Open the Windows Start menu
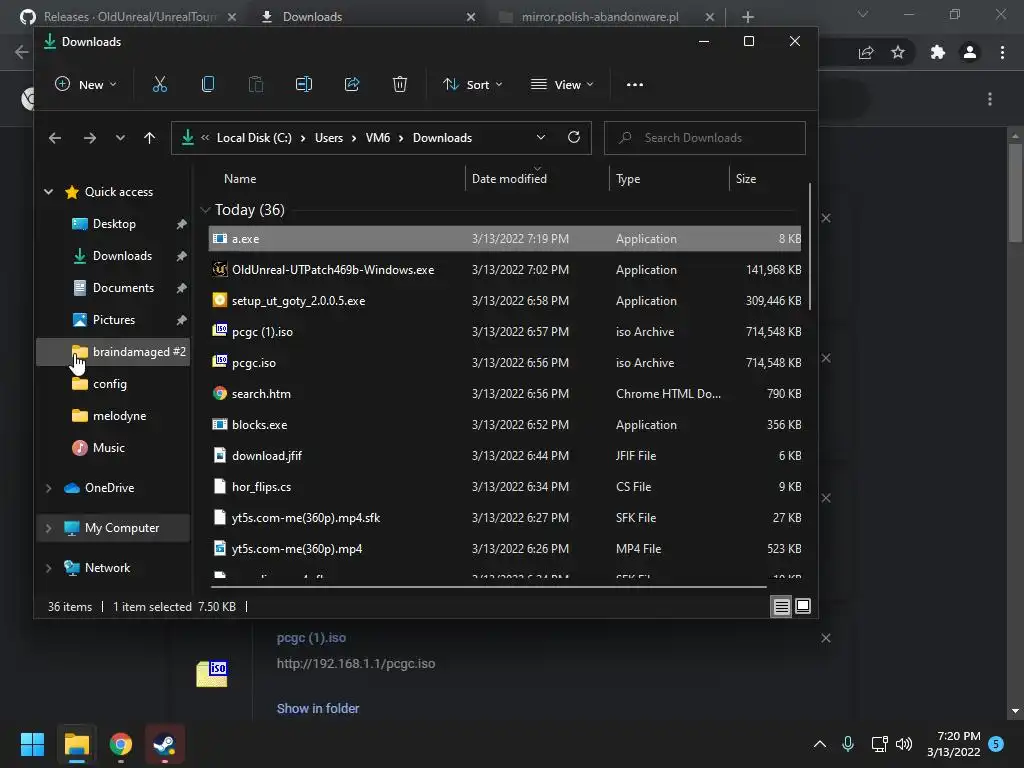This screenshot has width=1024, height=768. (32, 744)
